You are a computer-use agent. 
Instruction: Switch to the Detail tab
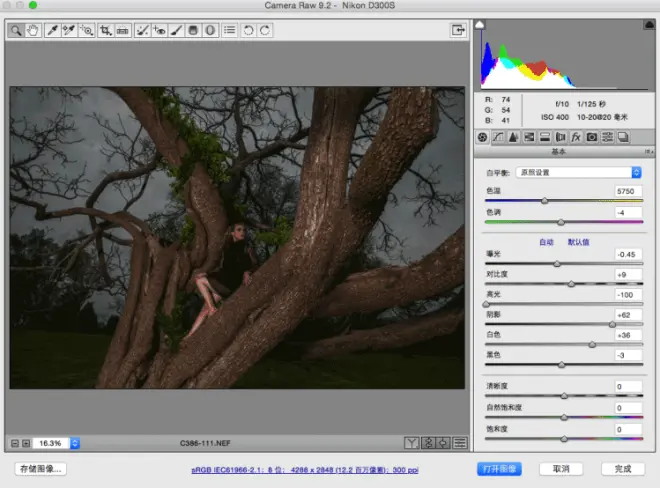click(x=514, y=137)
